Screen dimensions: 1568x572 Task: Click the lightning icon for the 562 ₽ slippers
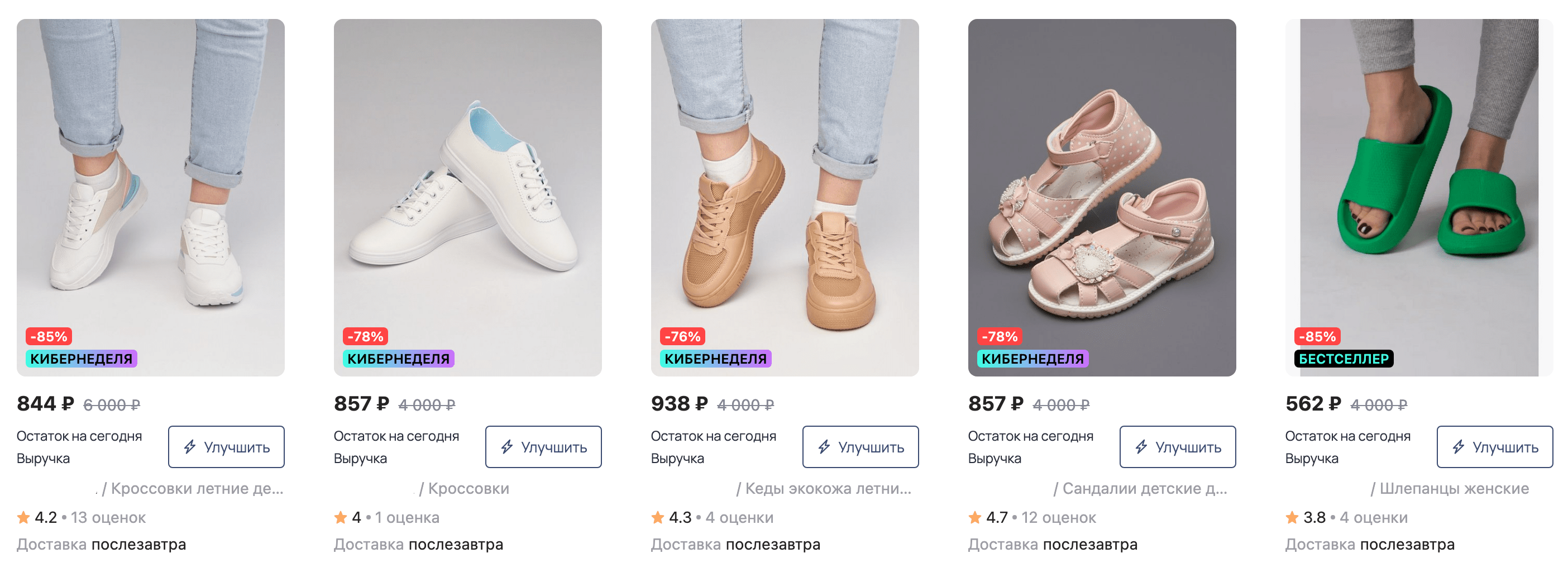coord(1459,447)
